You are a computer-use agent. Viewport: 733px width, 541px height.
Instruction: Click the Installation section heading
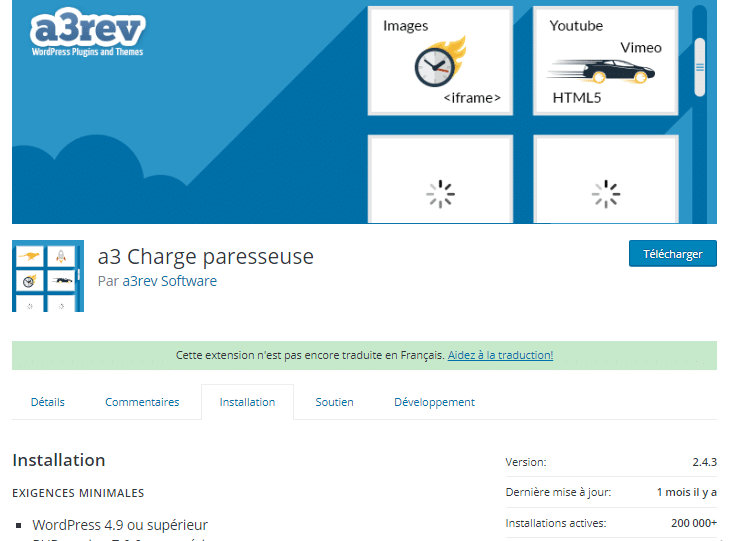click(58, 460)
